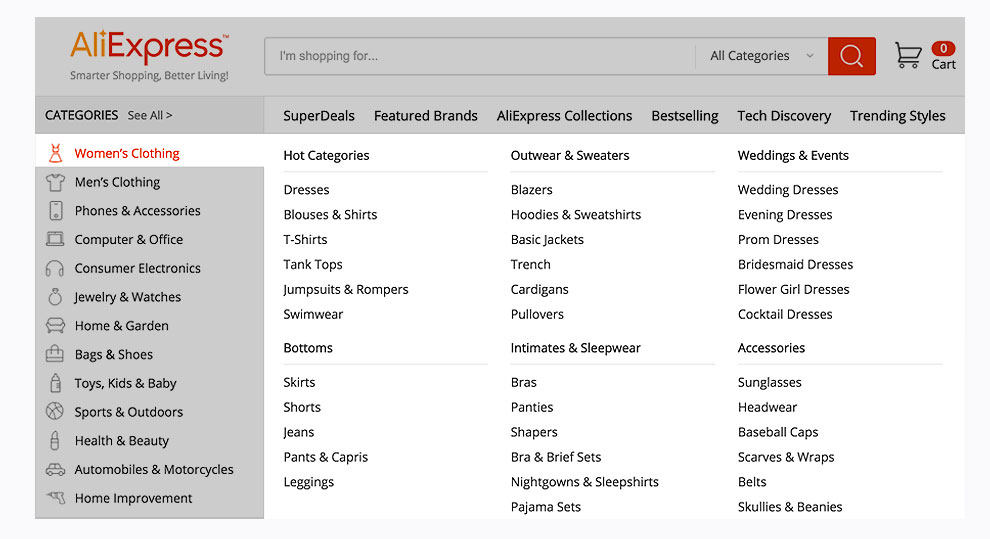Select Trending Styles in navigation bar
Image resolution: width=990 pixels, height=539 pixels.
click(x=897, y=116)
